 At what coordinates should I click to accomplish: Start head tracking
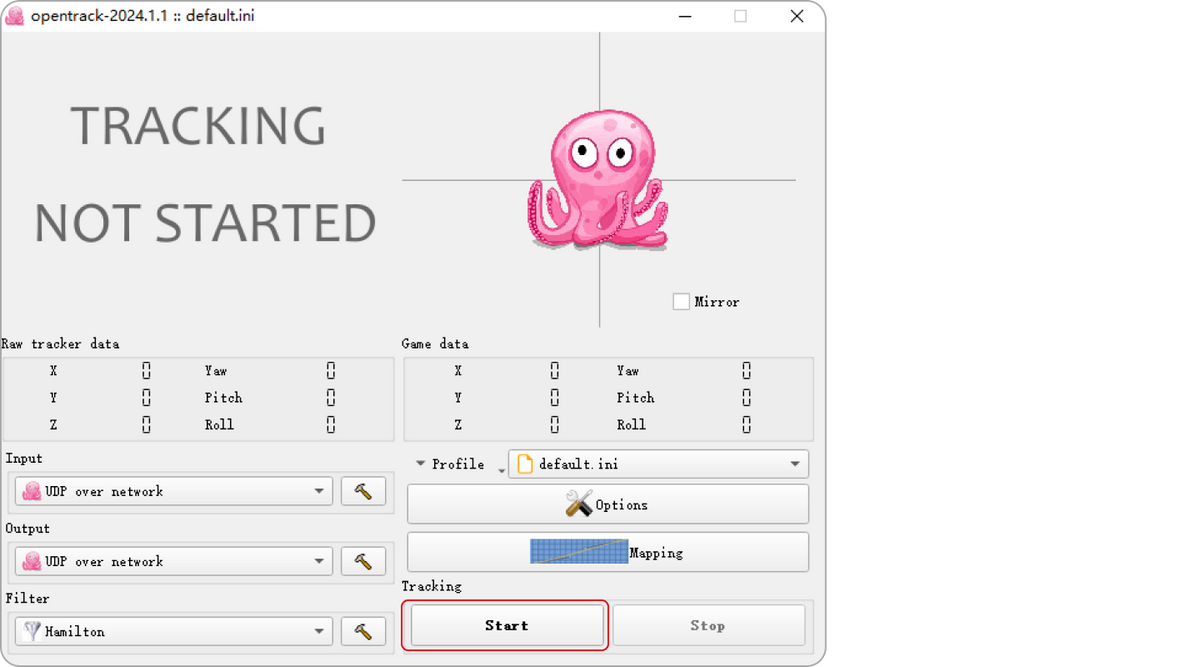point(507,625)
